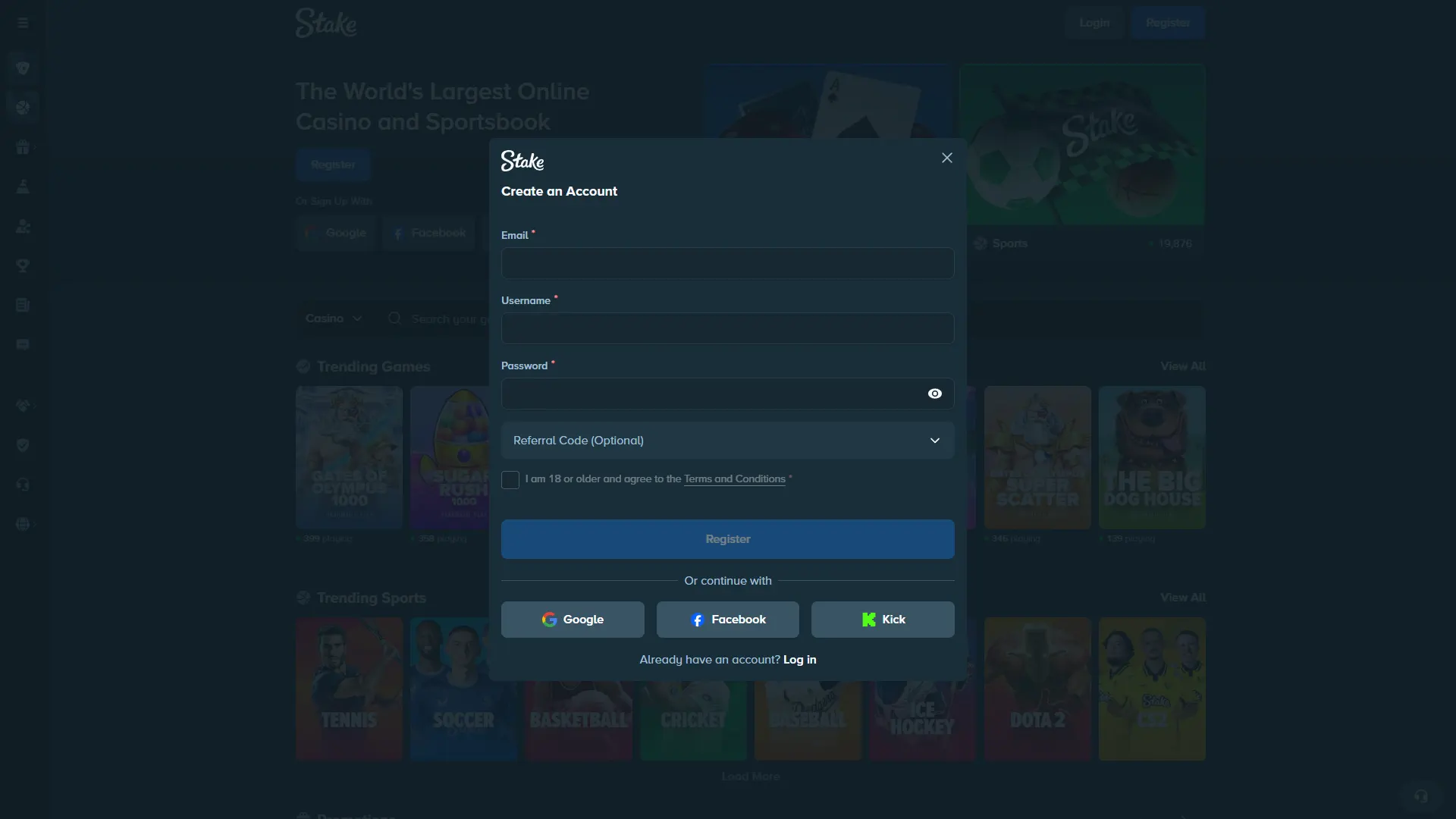
Task: Open the support chat headset bubble
Action: (x=1420, y=795)
